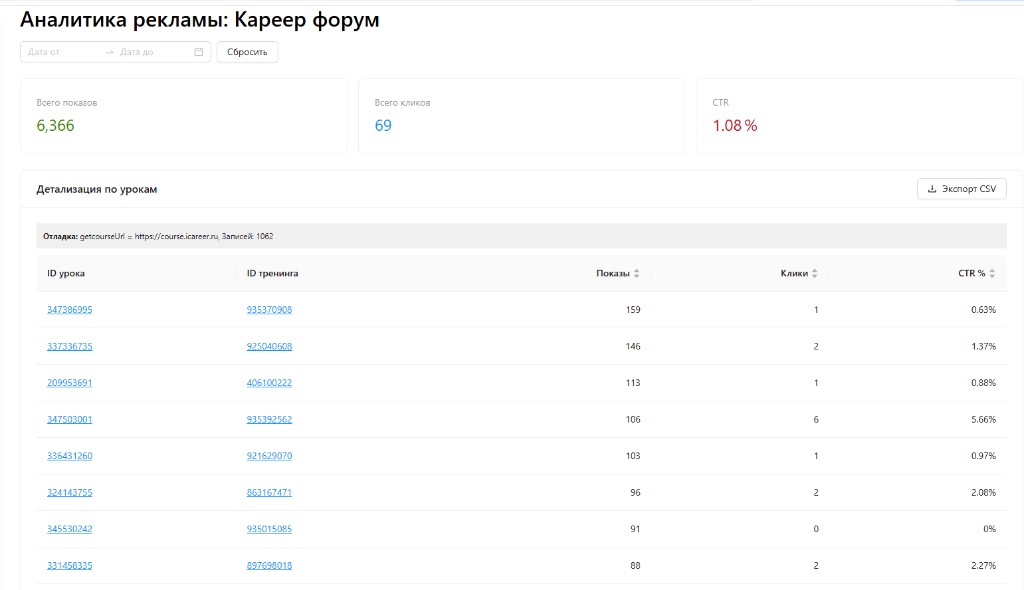Click the Всего кликов card label
Viewport: 1024px width, 590px height.
coord(402,103)
